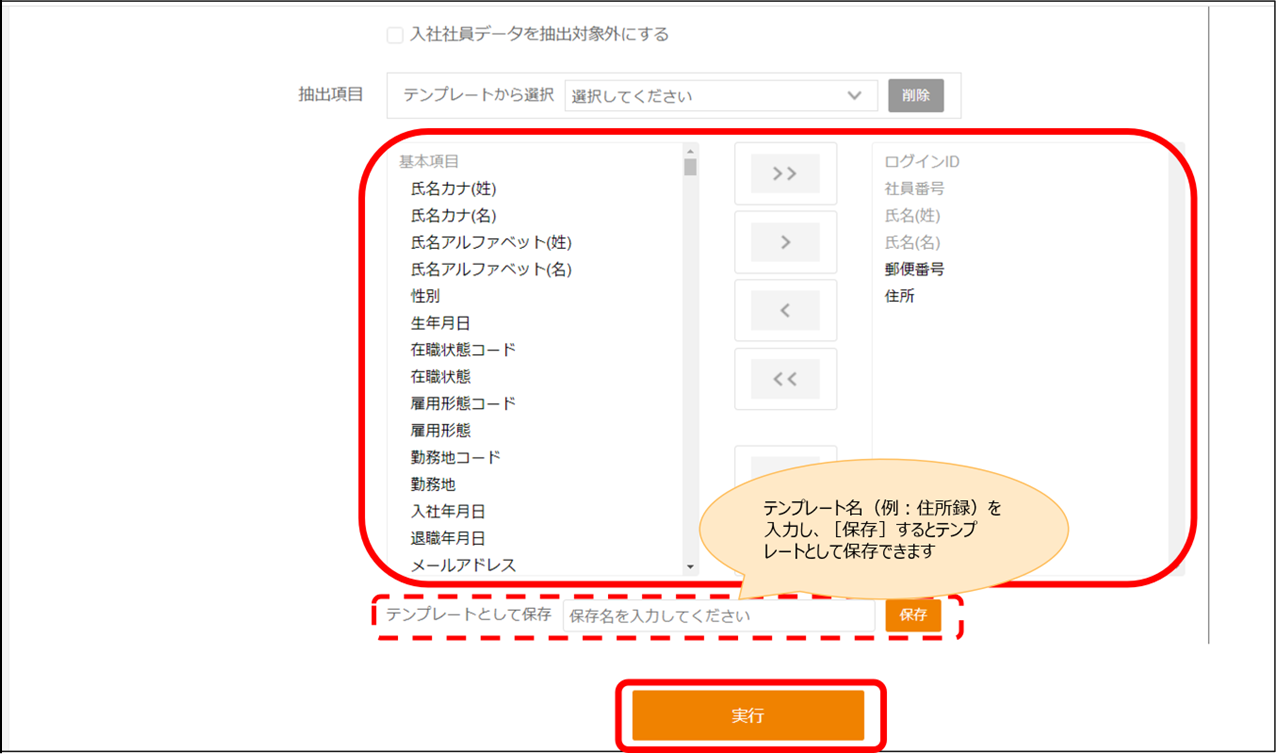
Task: Click the 保存名を入力してください text field
Action: click(718, 616)
